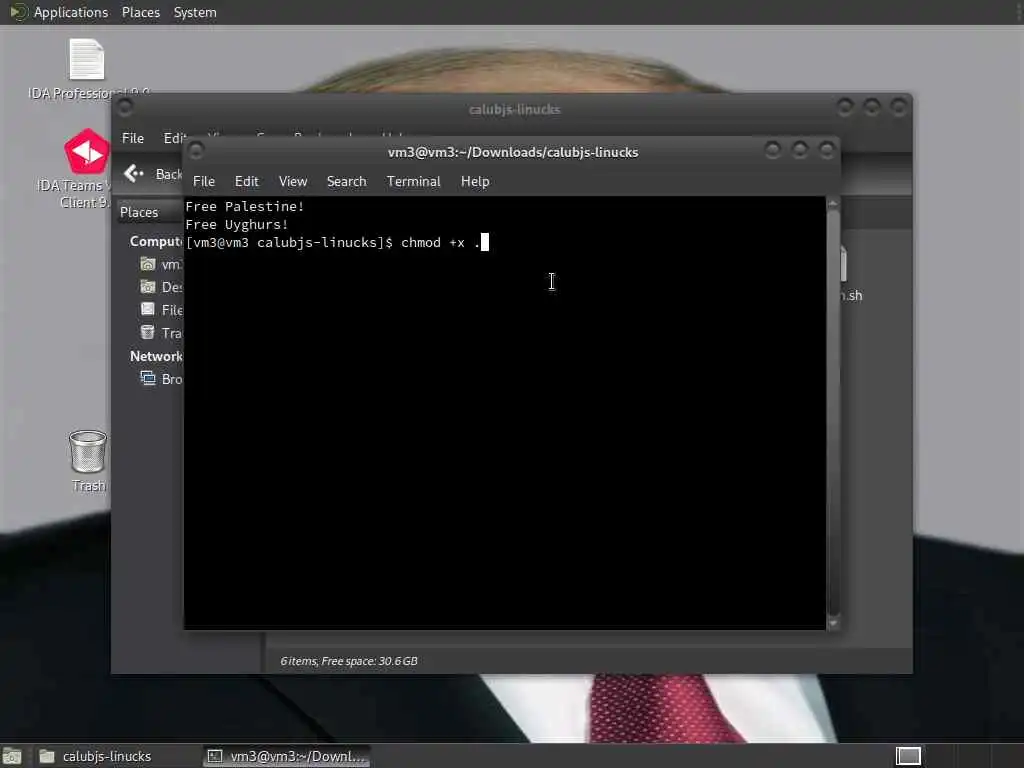Click the terminal vertical scrollbar track
The width and height of the screenshot is (1024, 768).
(x=833, y=413)
